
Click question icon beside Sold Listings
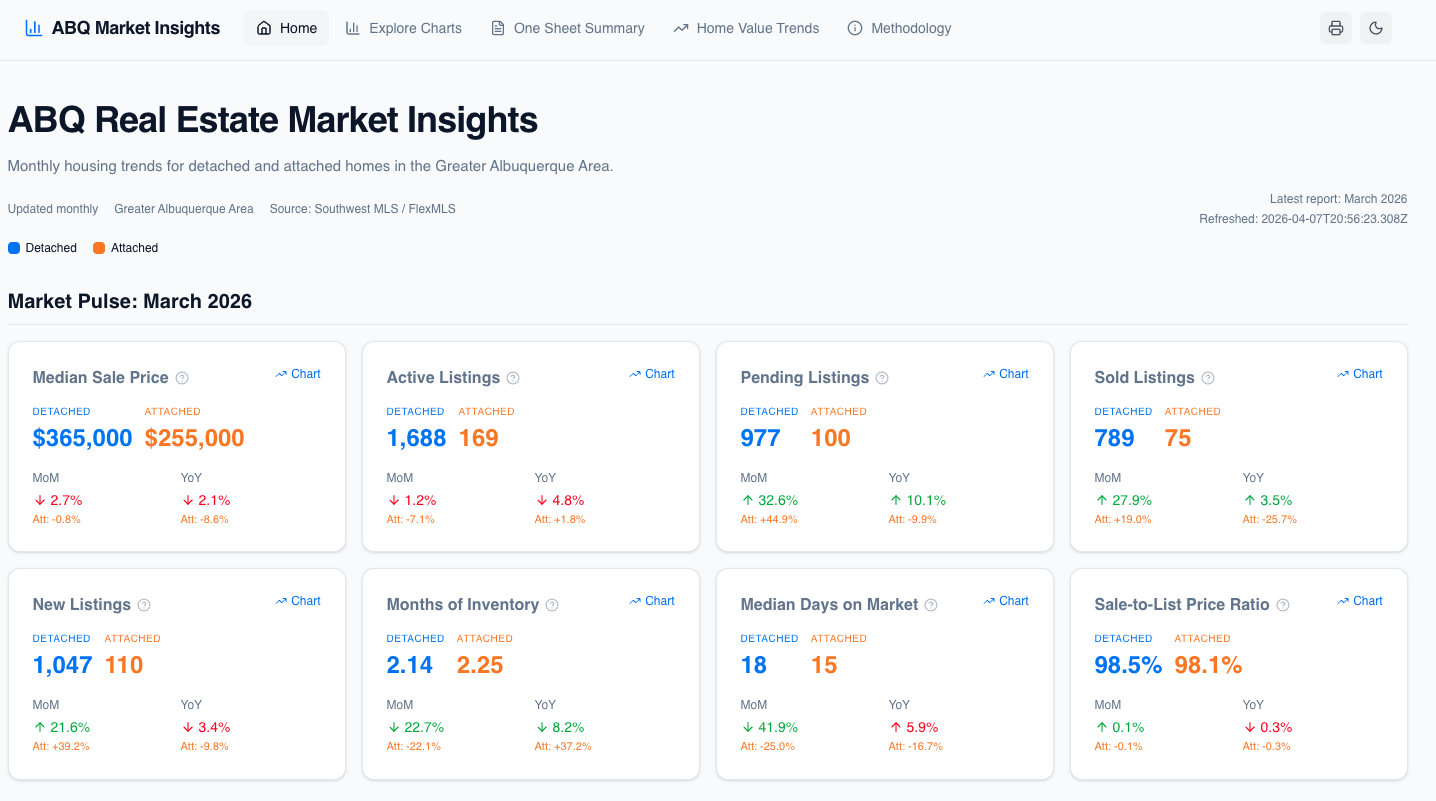1208,378
